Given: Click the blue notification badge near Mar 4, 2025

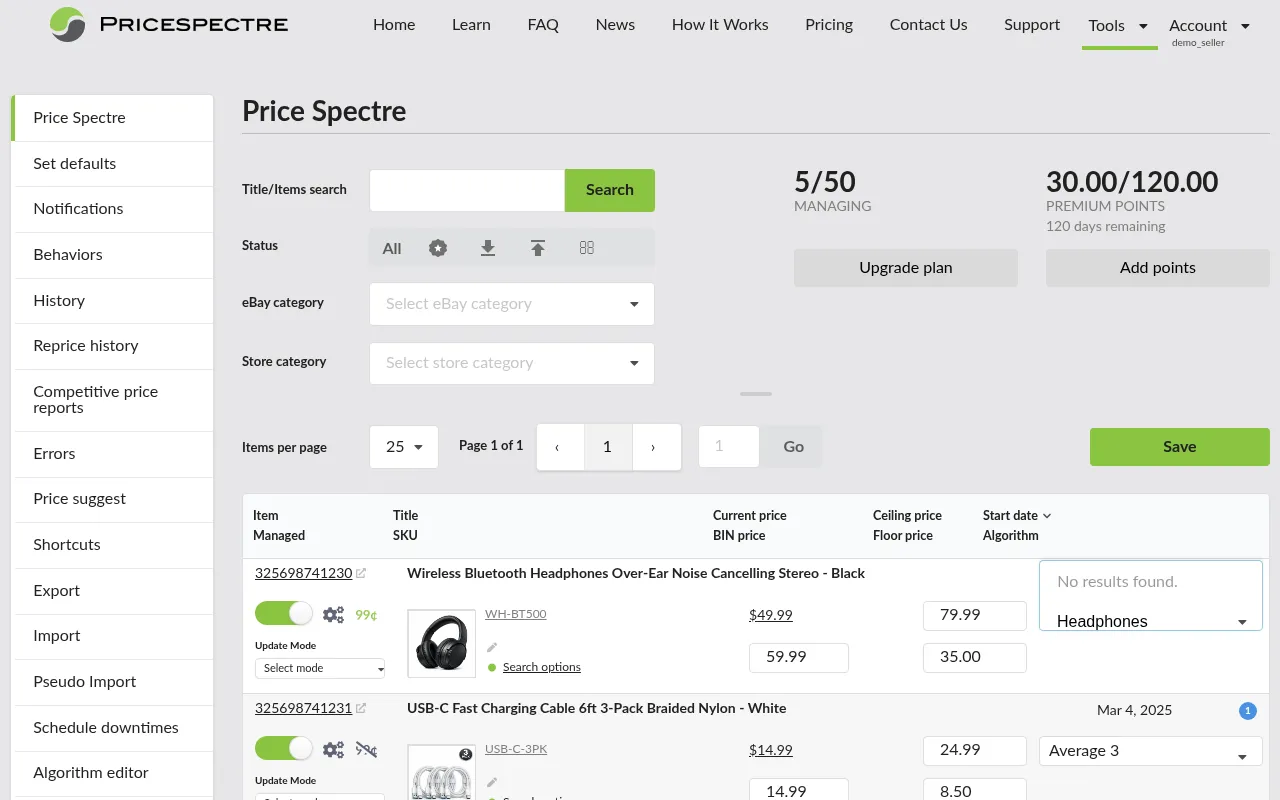Looking at the screenshot, I should [1247, 711].
